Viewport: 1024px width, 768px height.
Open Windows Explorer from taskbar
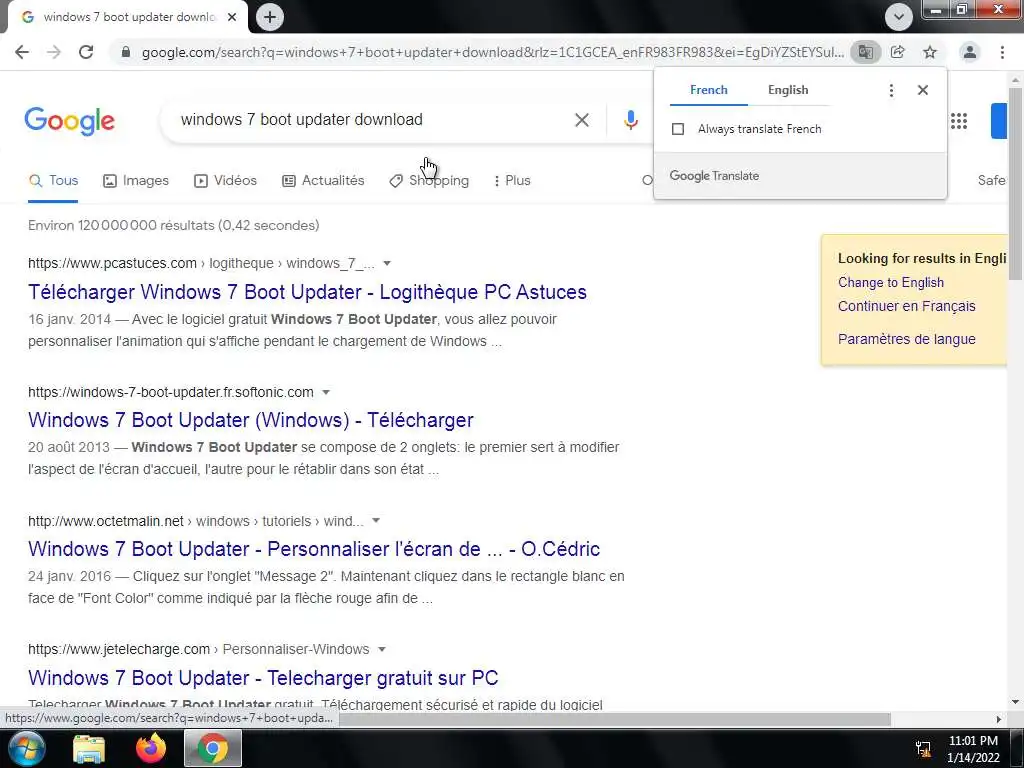89,748
